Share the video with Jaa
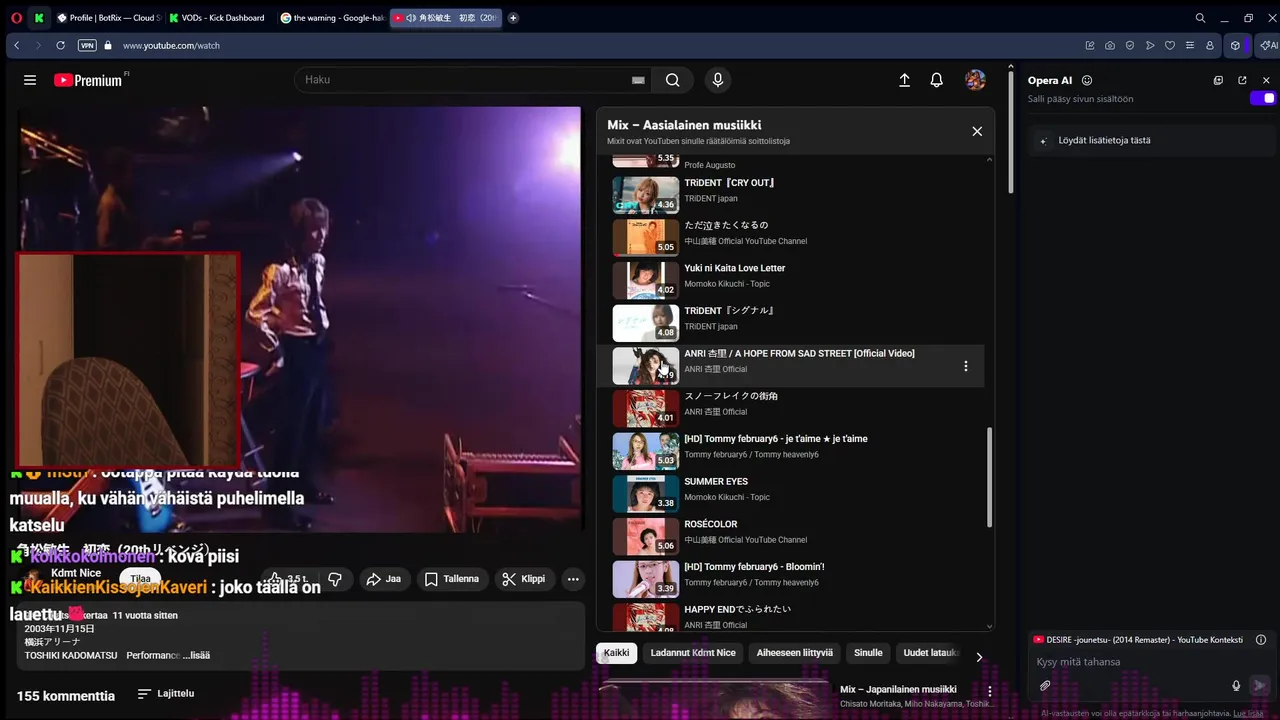 pyautogui.click(x=384, y=579)
